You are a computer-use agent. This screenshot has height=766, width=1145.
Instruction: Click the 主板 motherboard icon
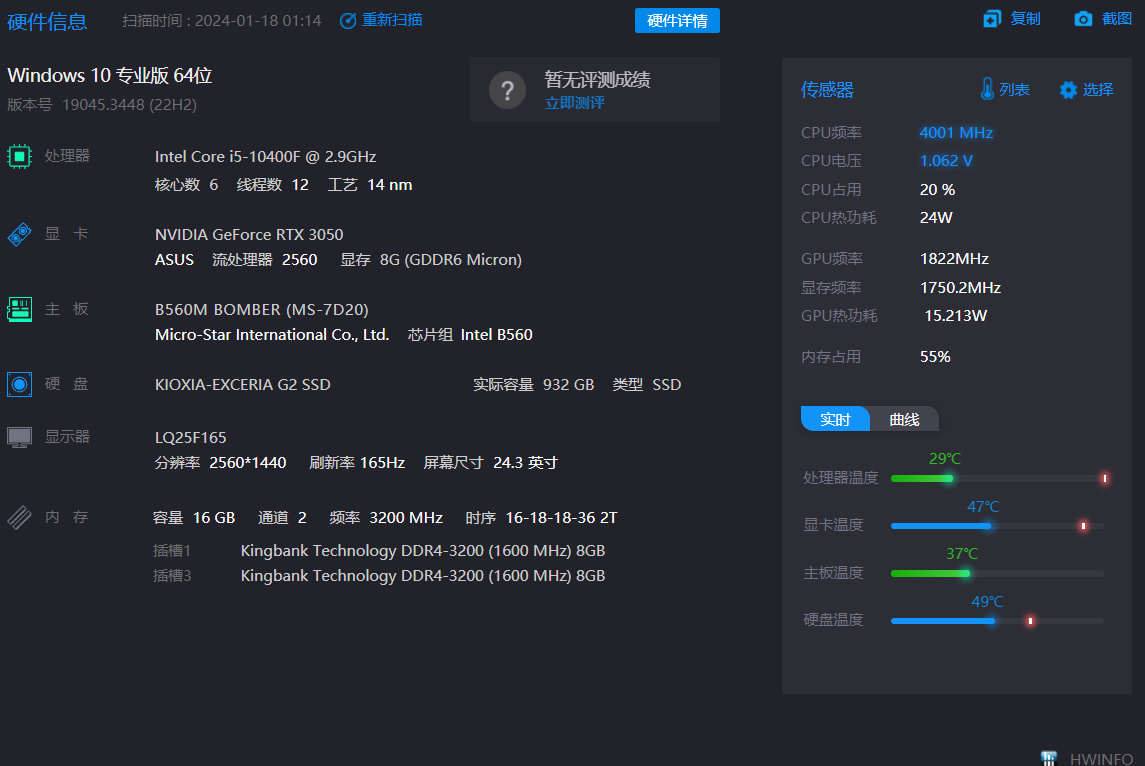[19, 310]
